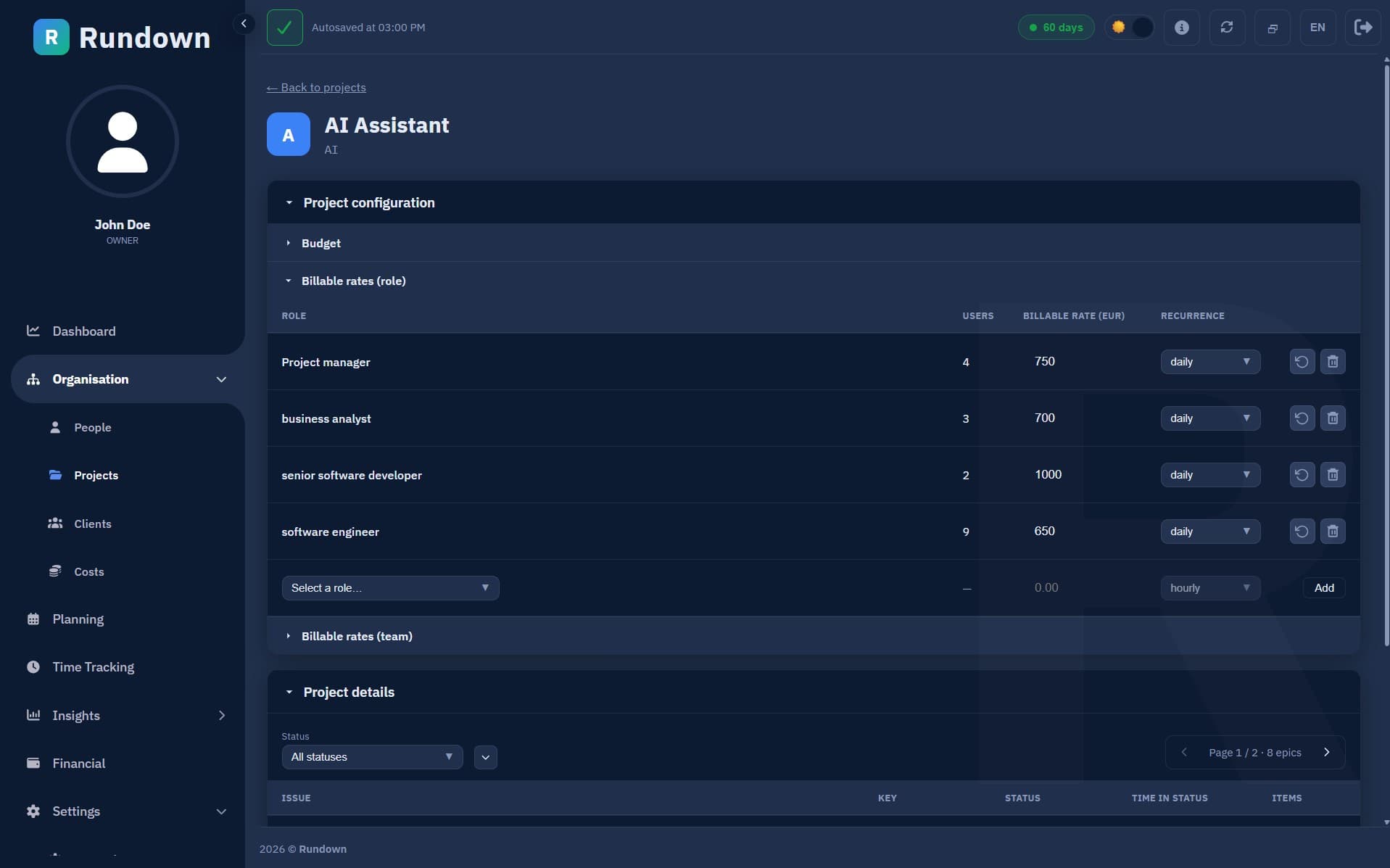Screen dimensions: 1390x868
Task: Delete the software engineer rate row
Action: point(1333,532)
